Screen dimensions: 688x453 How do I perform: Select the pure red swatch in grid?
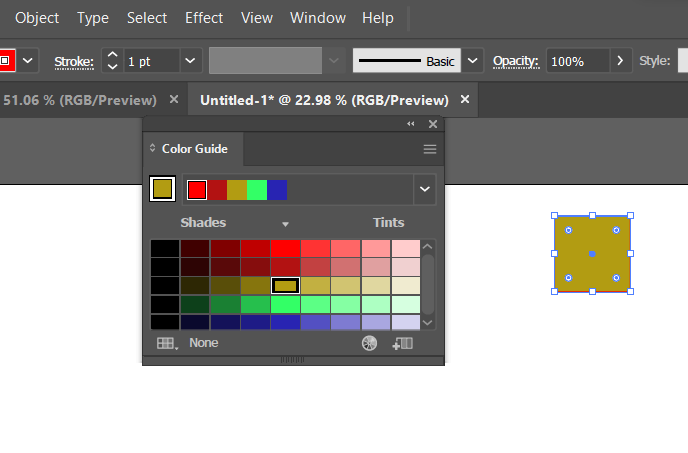285,248
